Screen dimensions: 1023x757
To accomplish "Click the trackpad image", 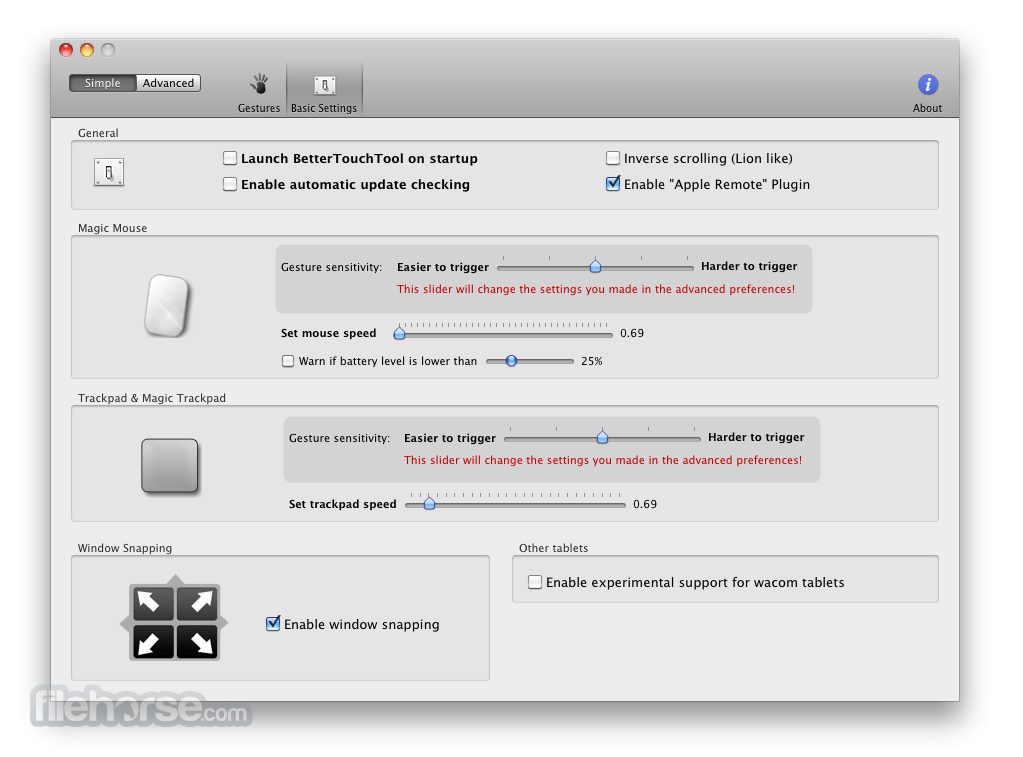I will 170,465.
